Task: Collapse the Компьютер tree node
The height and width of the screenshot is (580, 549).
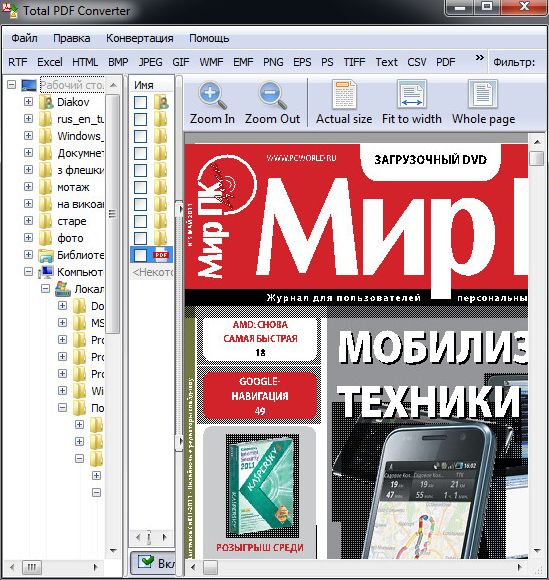Action: 28,272
